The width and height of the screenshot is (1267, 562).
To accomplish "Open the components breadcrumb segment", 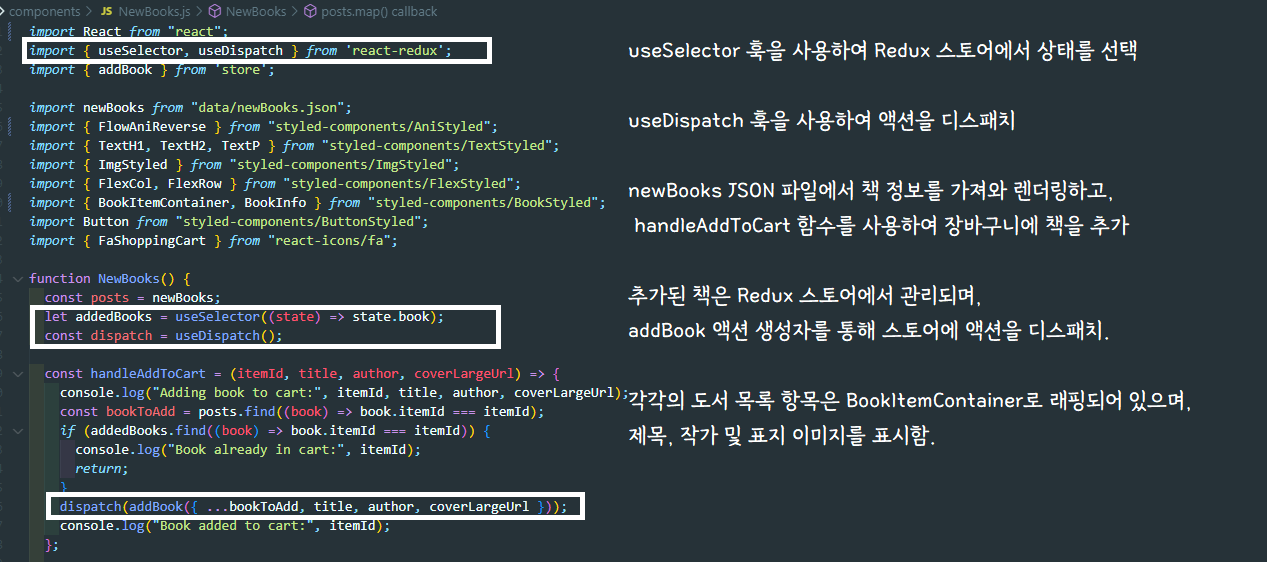I will [x=44, y=12].
